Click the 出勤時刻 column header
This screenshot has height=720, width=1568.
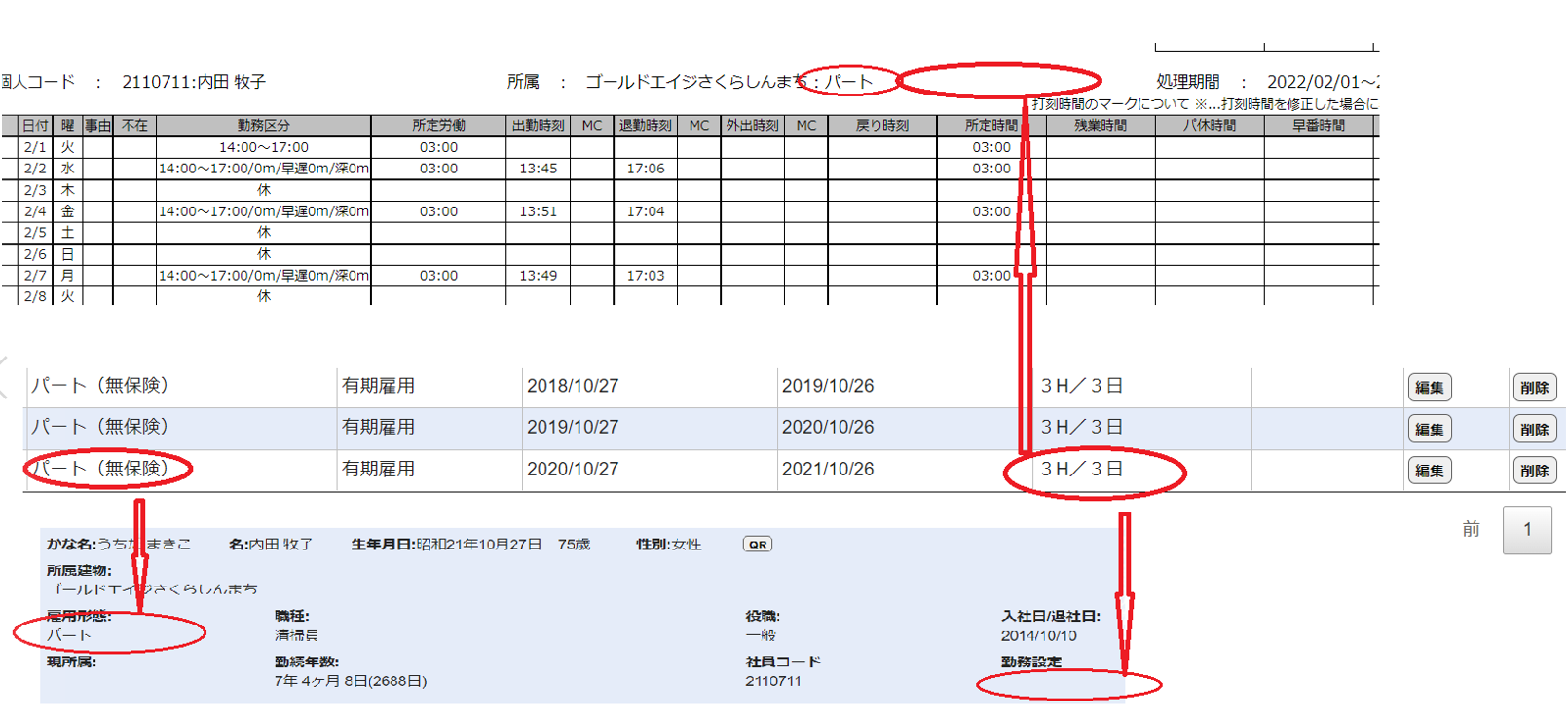point(538,126)
